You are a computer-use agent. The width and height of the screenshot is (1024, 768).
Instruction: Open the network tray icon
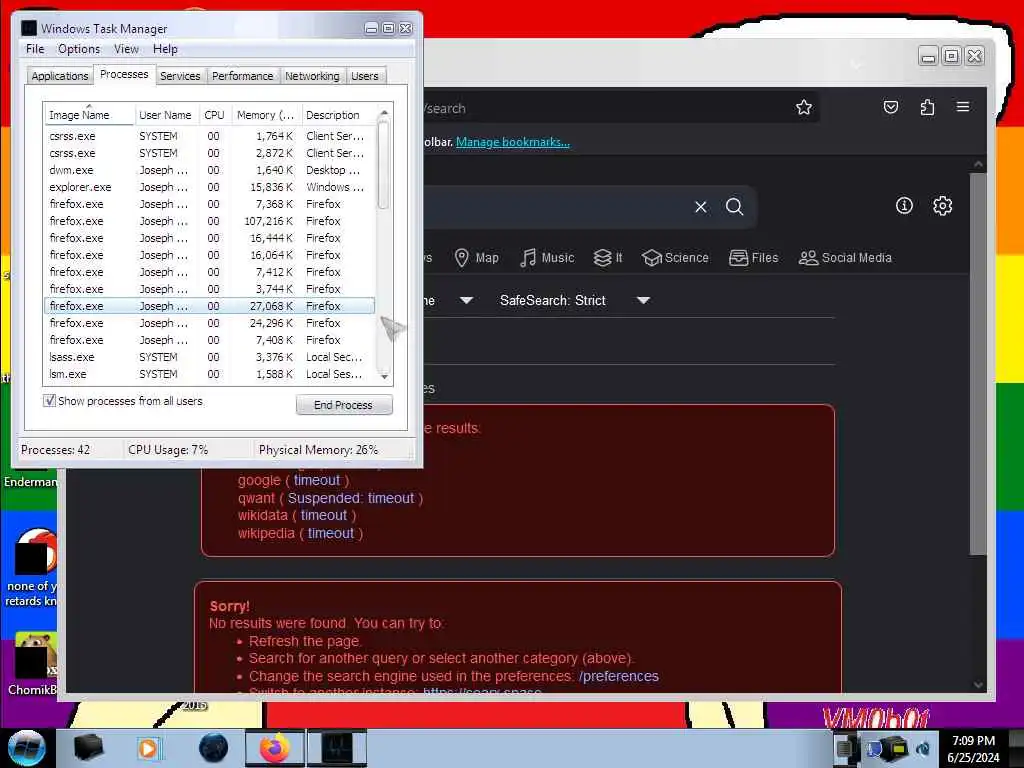tap(896, 748)
